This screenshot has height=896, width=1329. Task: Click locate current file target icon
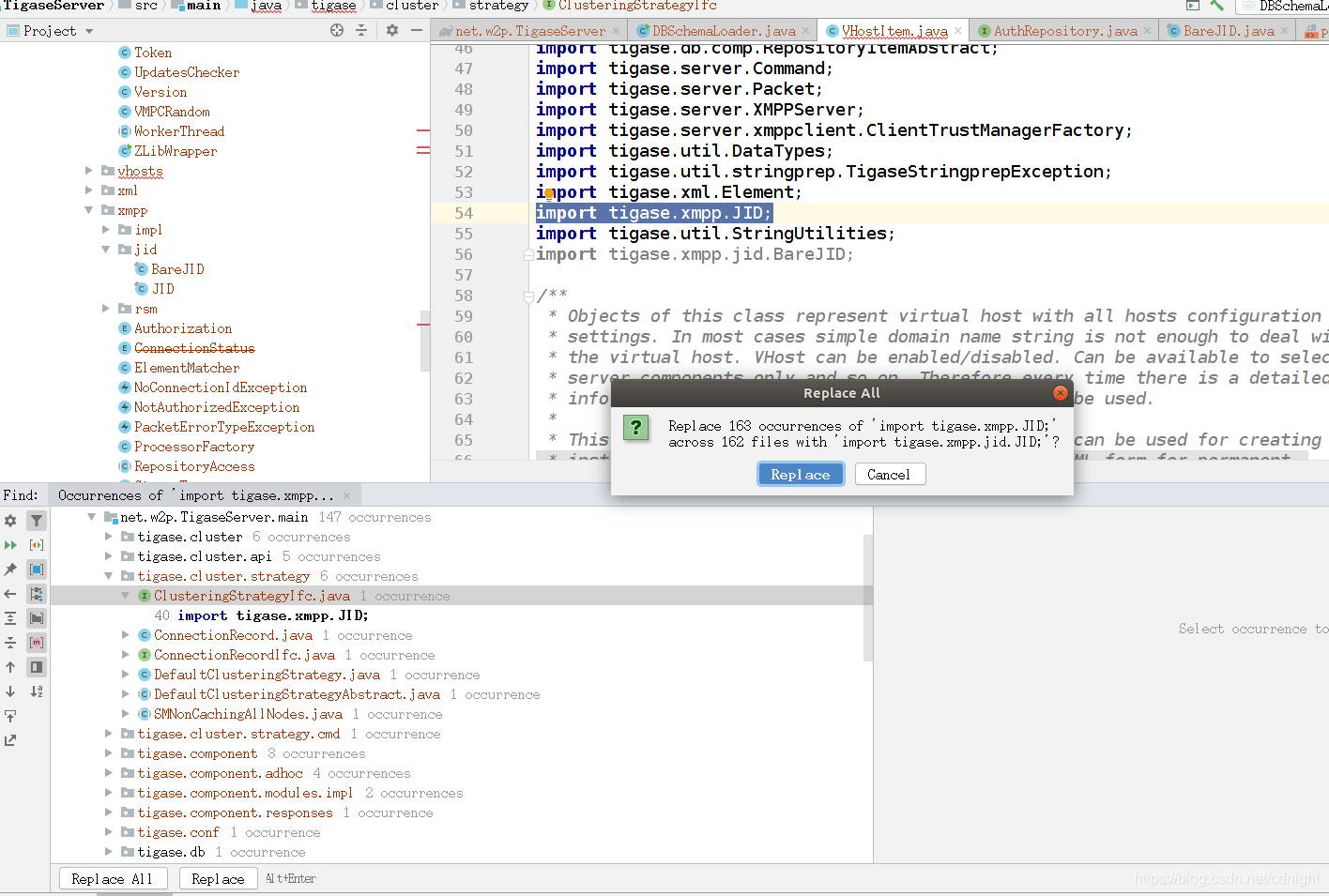pyautogui.click(x=337, y=30)
